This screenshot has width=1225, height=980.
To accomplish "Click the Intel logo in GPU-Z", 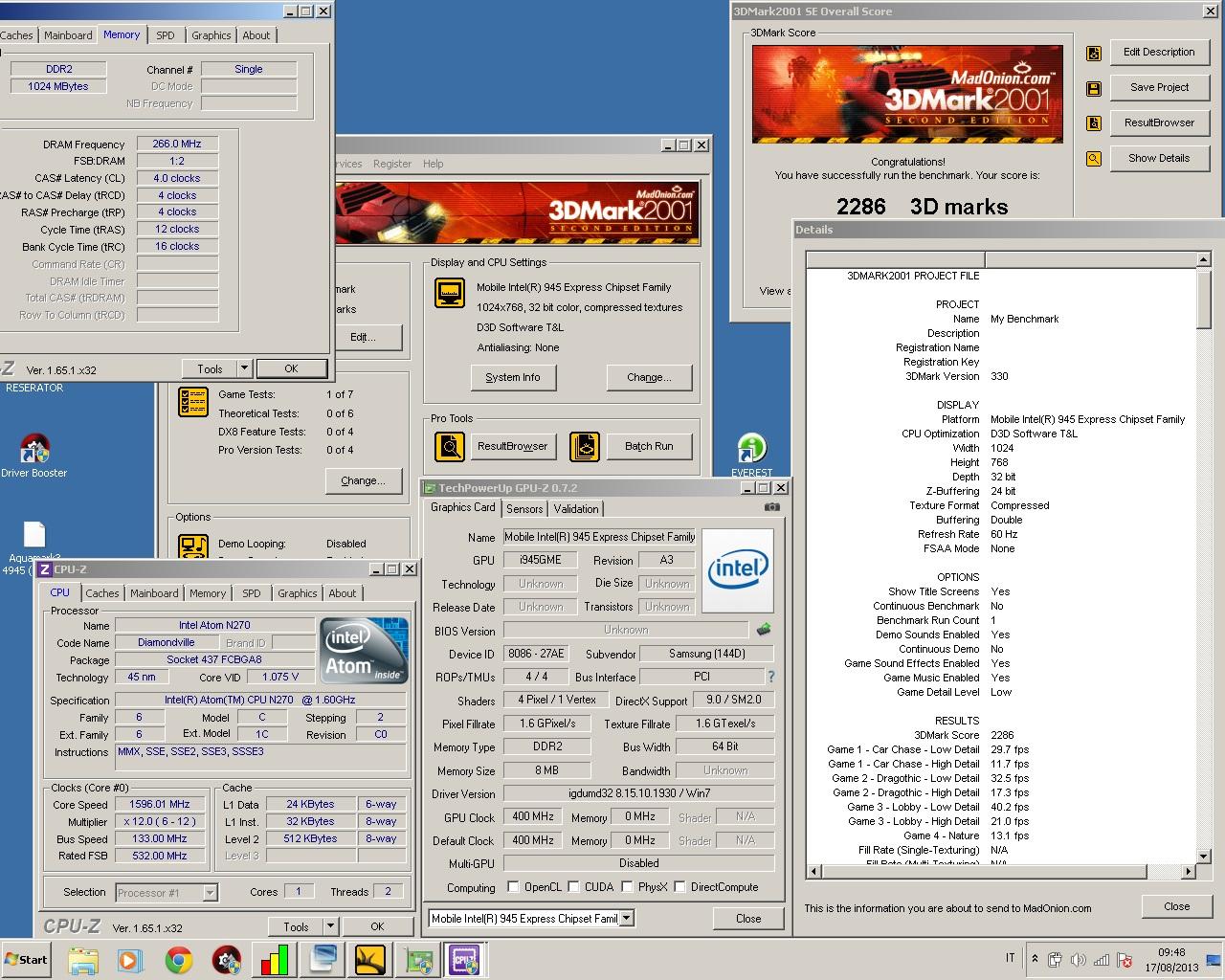I will (738, 570).
